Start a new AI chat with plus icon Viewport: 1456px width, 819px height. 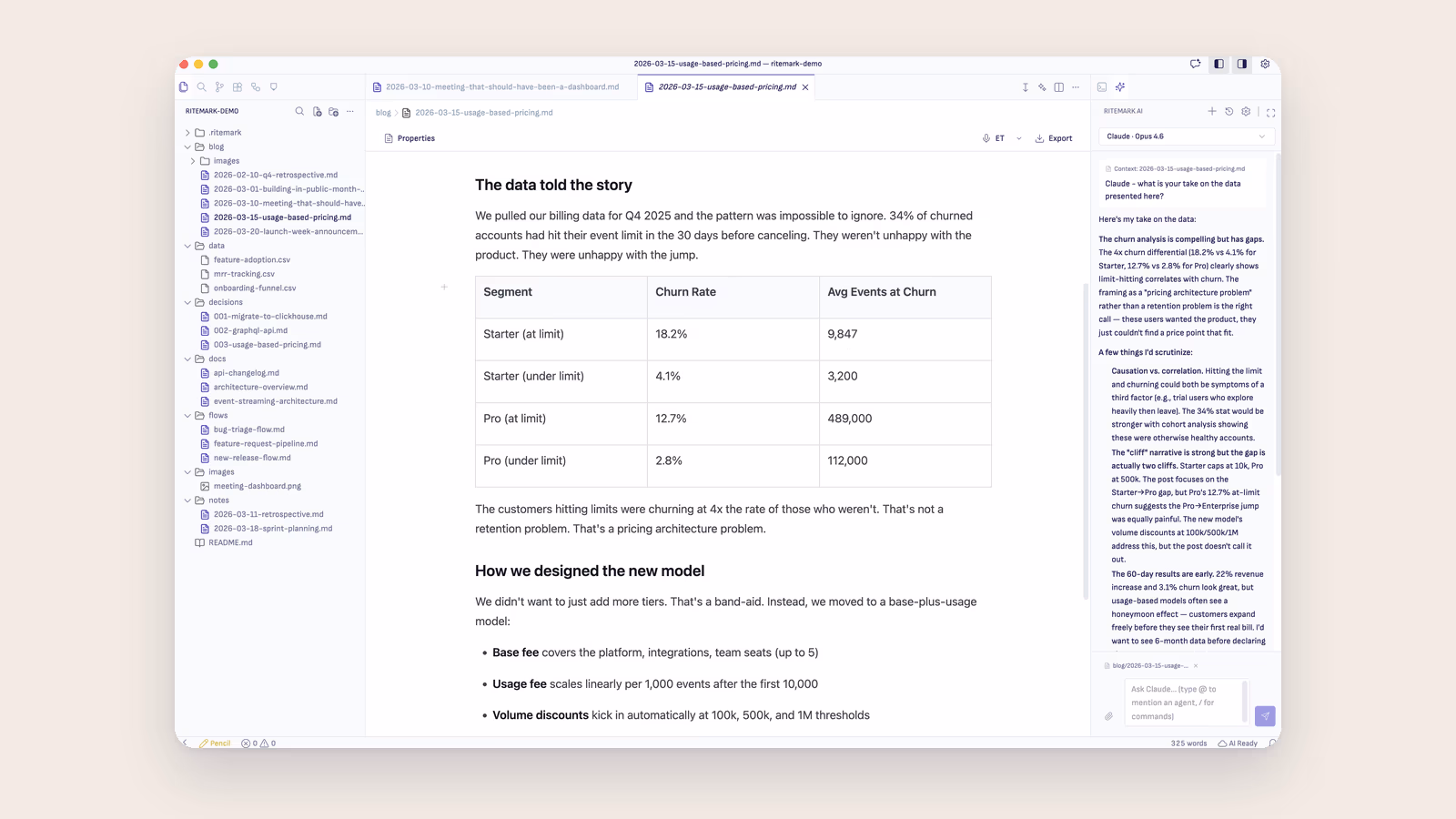point(1212,111)
